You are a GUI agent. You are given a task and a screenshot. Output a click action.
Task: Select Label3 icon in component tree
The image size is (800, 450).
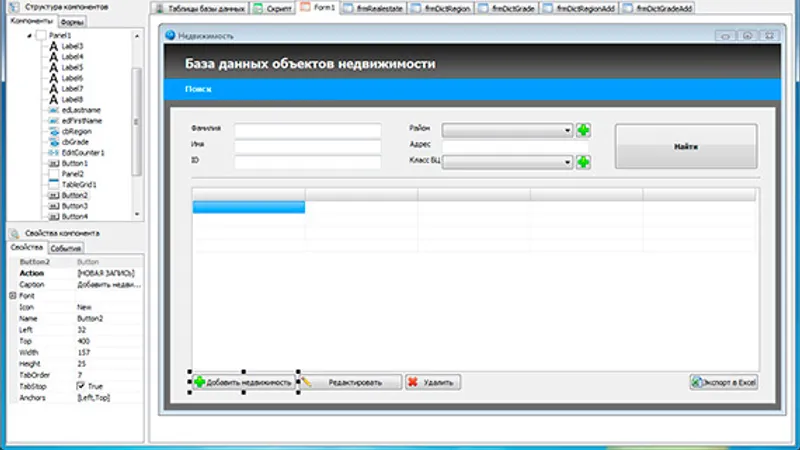54,46
